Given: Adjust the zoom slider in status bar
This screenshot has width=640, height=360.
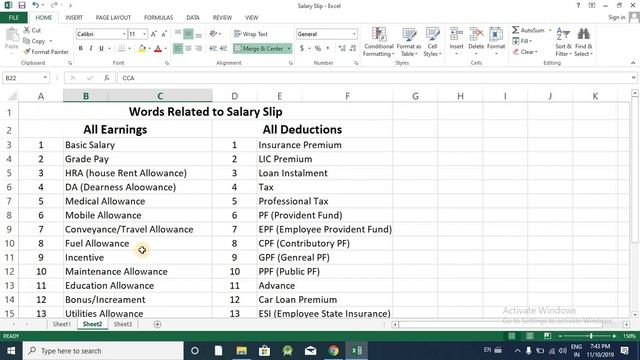Looking at the screenshot, I should [591, 336].
